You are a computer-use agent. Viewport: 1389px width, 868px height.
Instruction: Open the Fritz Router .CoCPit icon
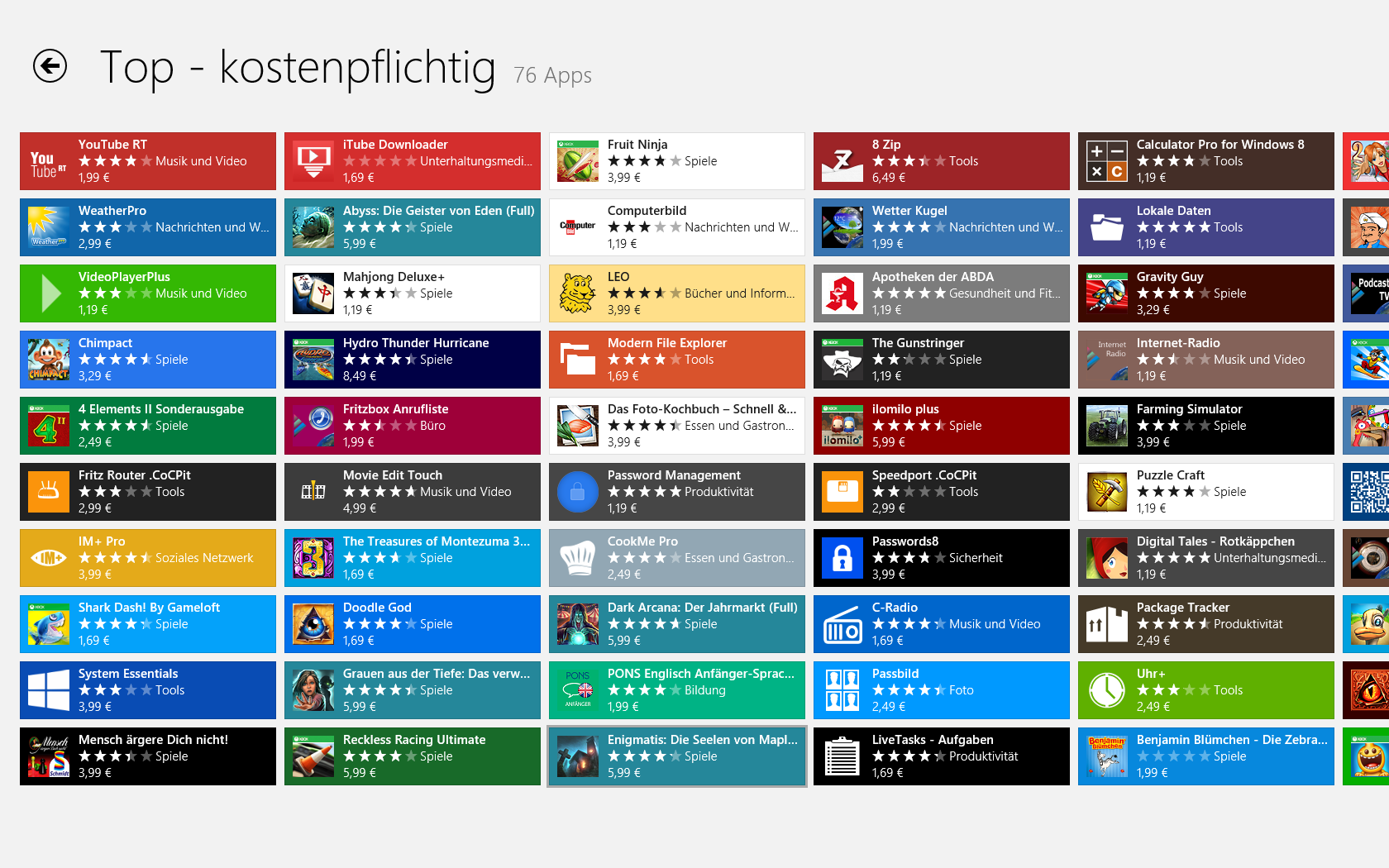49,492
